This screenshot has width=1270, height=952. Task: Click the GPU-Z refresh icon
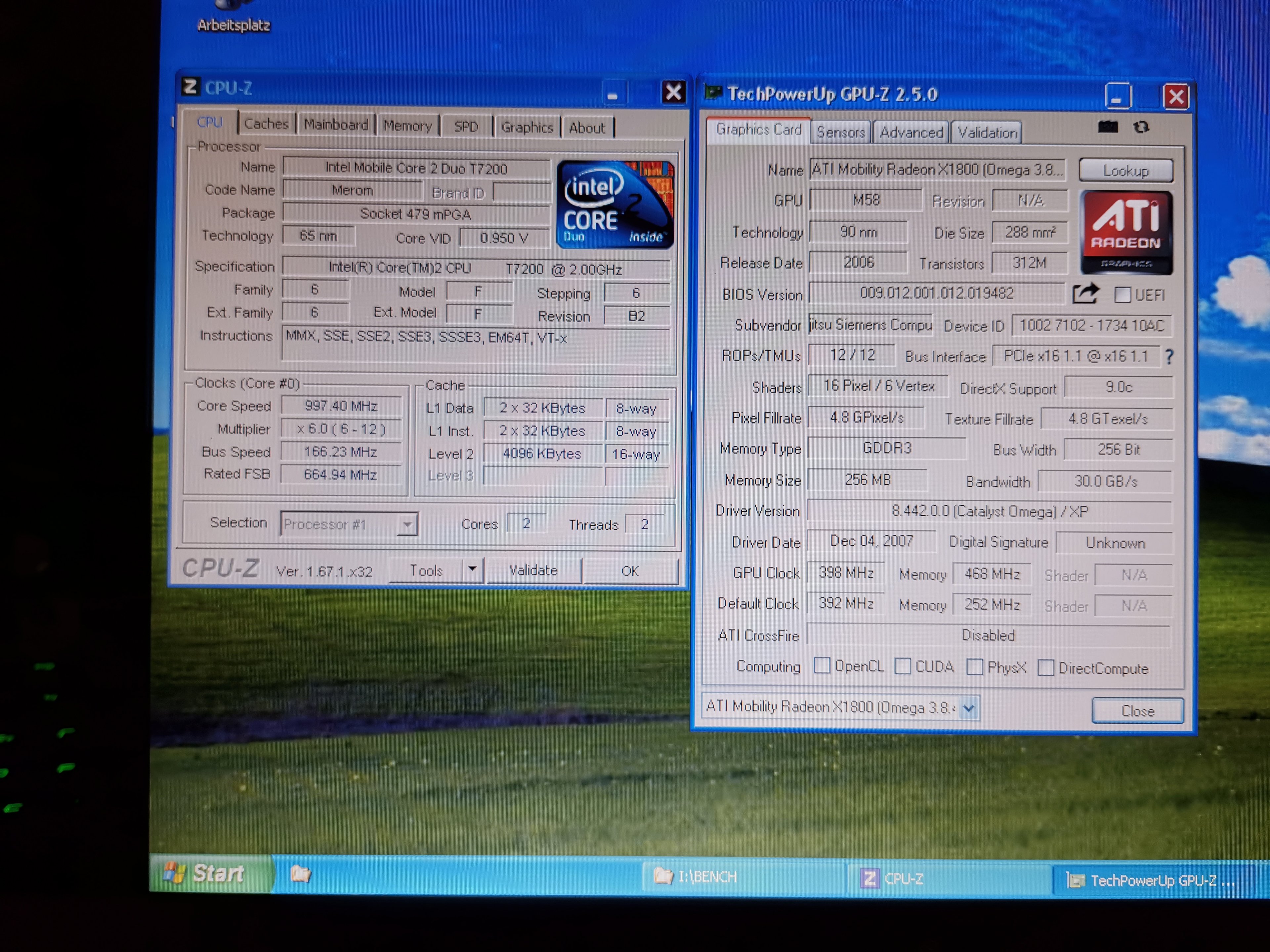[x=1141, y=127]
